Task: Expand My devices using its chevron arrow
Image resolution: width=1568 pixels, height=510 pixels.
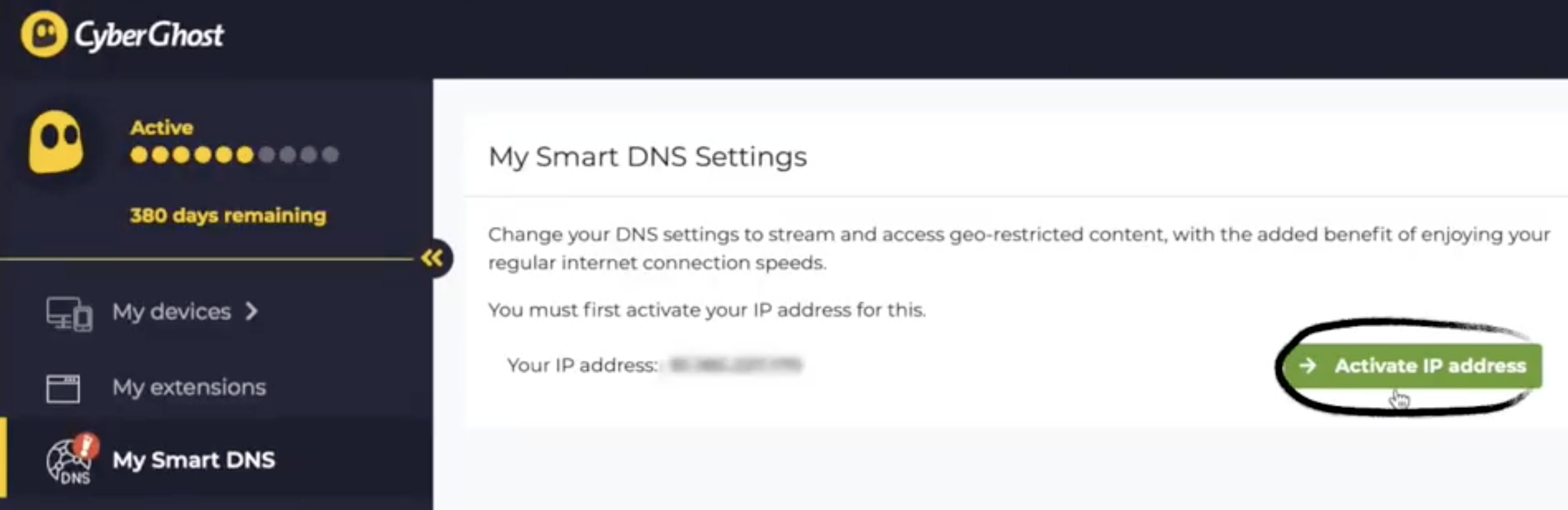Action: [x=251, y=312]
